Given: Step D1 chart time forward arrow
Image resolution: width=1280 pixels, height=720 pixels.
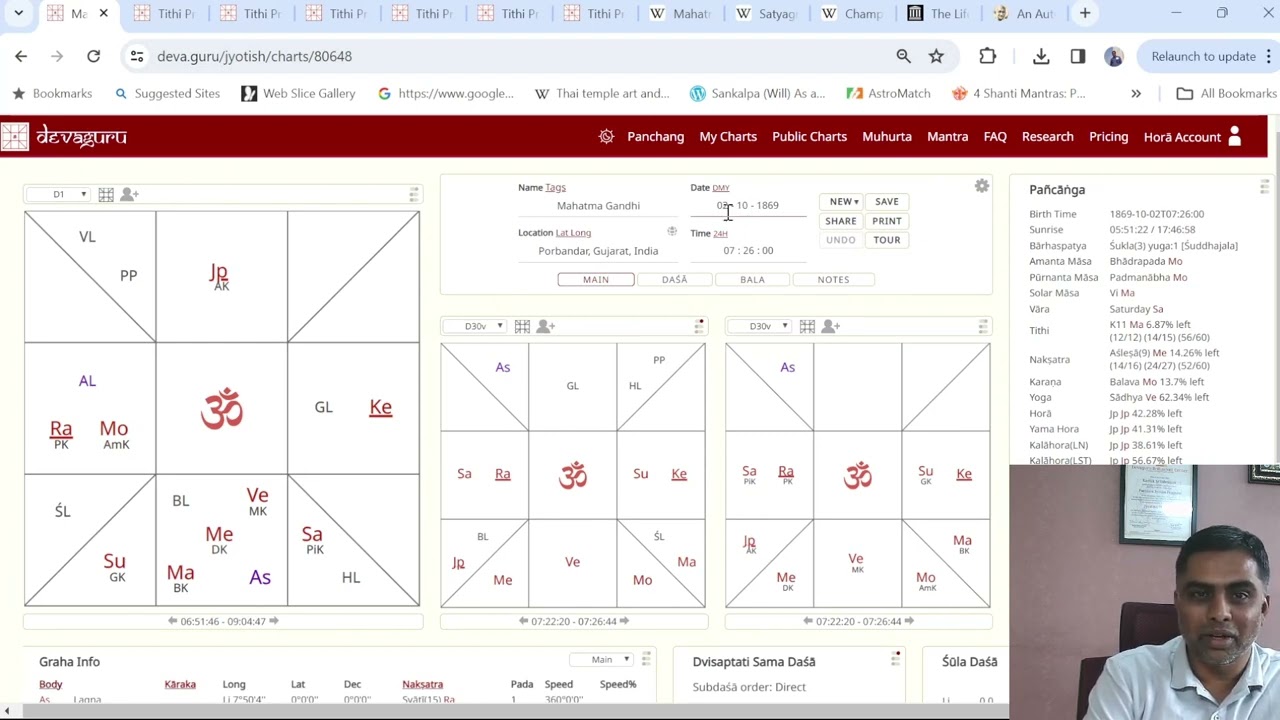Looking at the screenshot, I should pyautogui.click(x=273, y=621).
